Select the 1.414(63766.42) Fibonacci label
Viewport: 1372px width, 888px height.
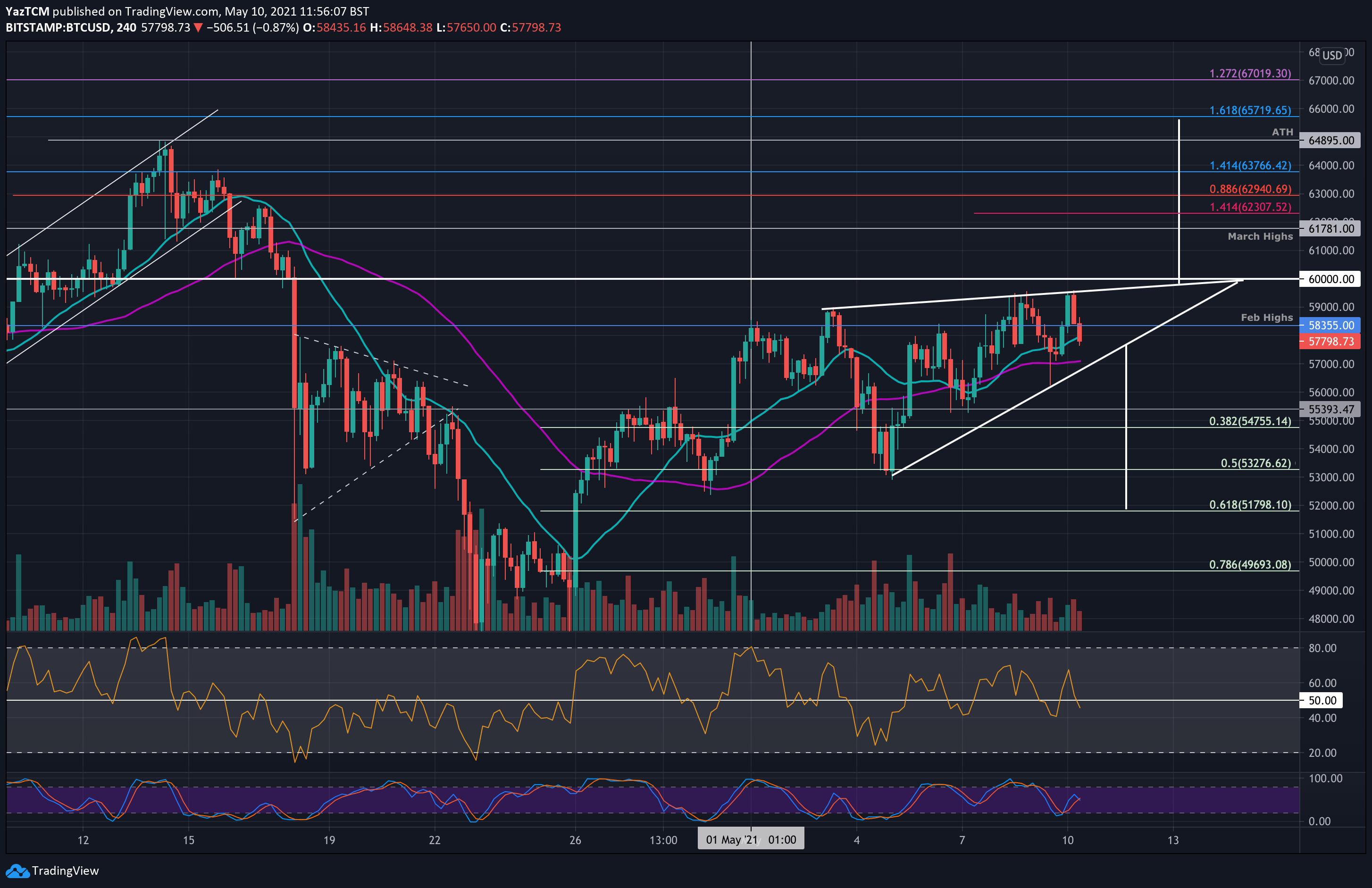click(1250, 166)
